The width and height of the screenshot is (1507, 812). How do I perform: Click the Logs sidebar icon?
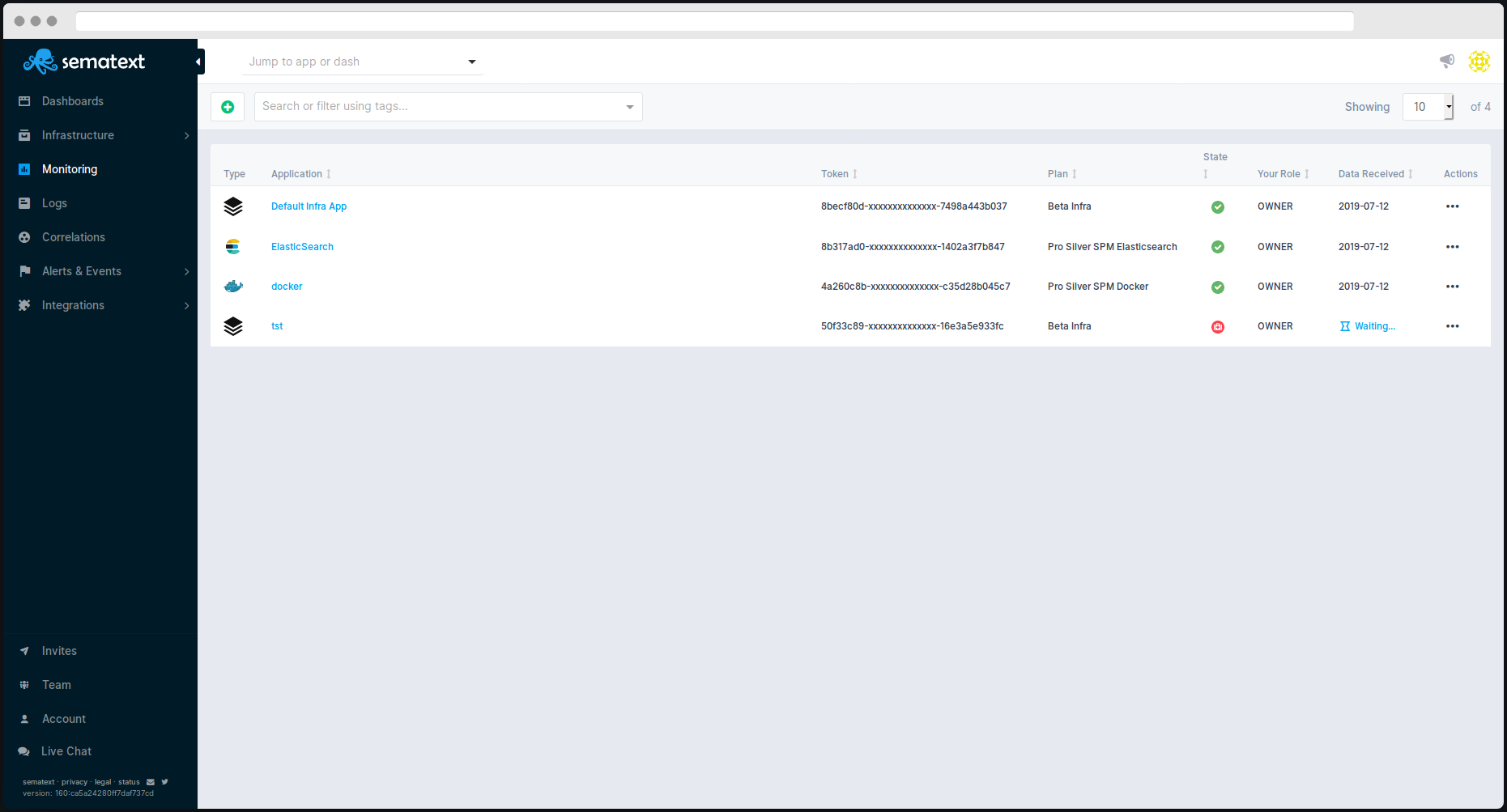coord(24,203)
